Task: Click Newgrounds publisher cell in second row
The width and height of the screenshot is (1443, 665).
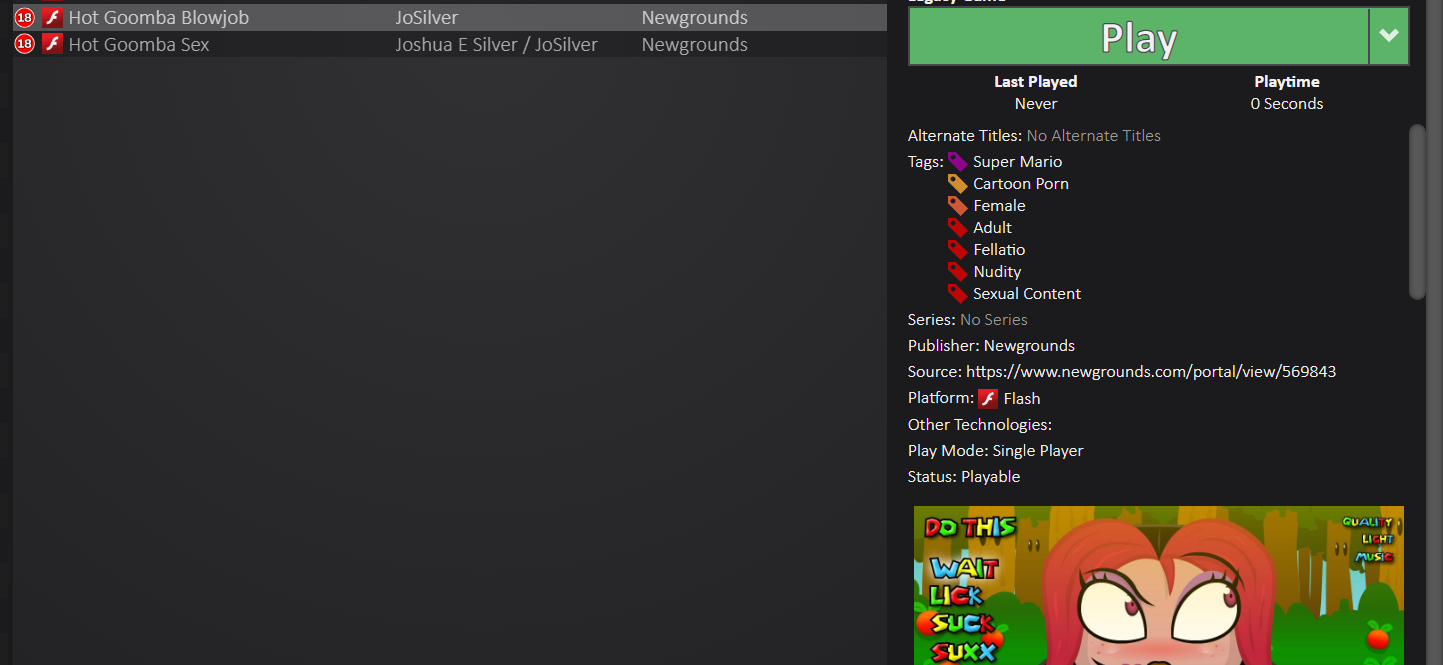Action: [x=694, y=44]
